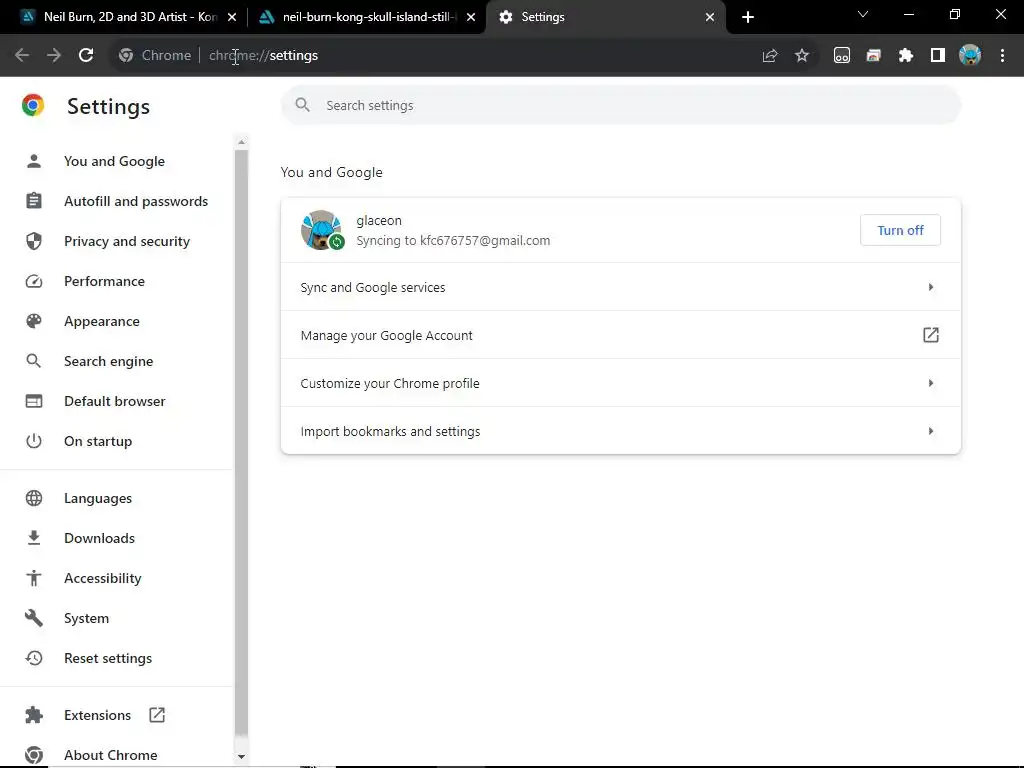Toggle the browser side panel icon
Screen dimensions: 1024x768
pos(938,56)
